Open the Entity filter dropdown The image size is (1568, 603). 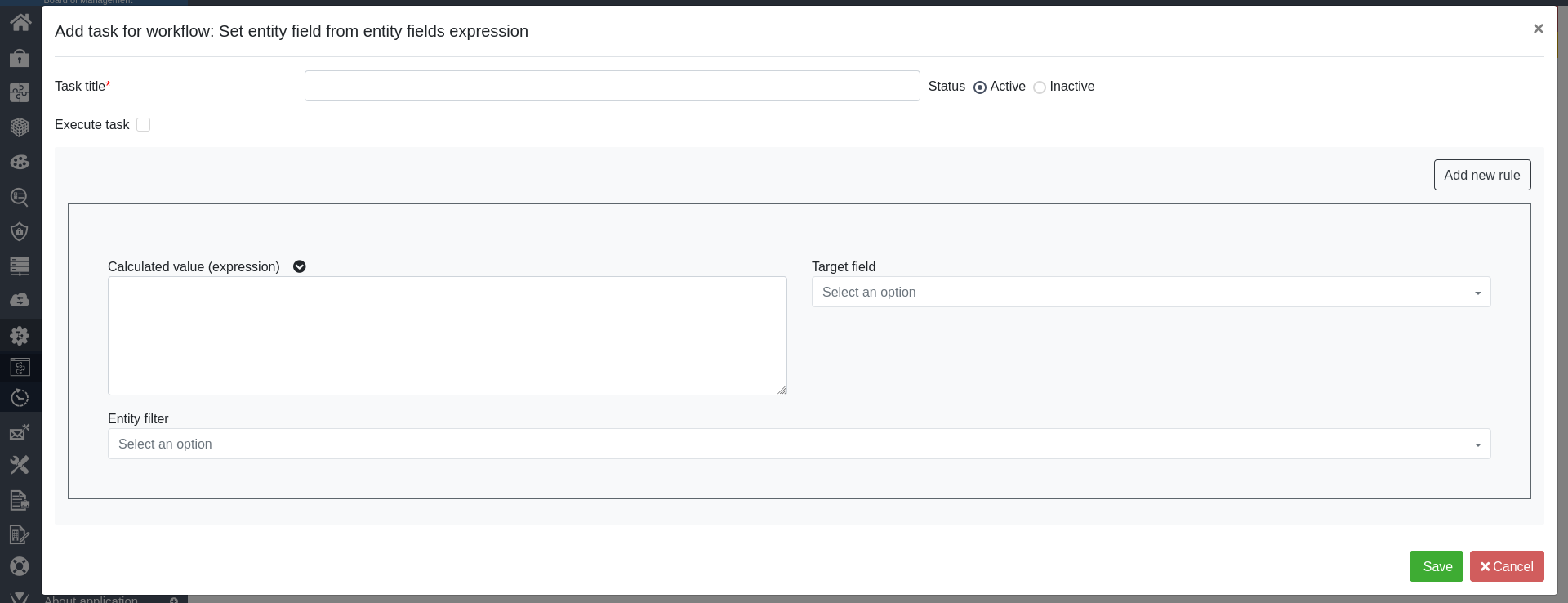pos(800,444)
